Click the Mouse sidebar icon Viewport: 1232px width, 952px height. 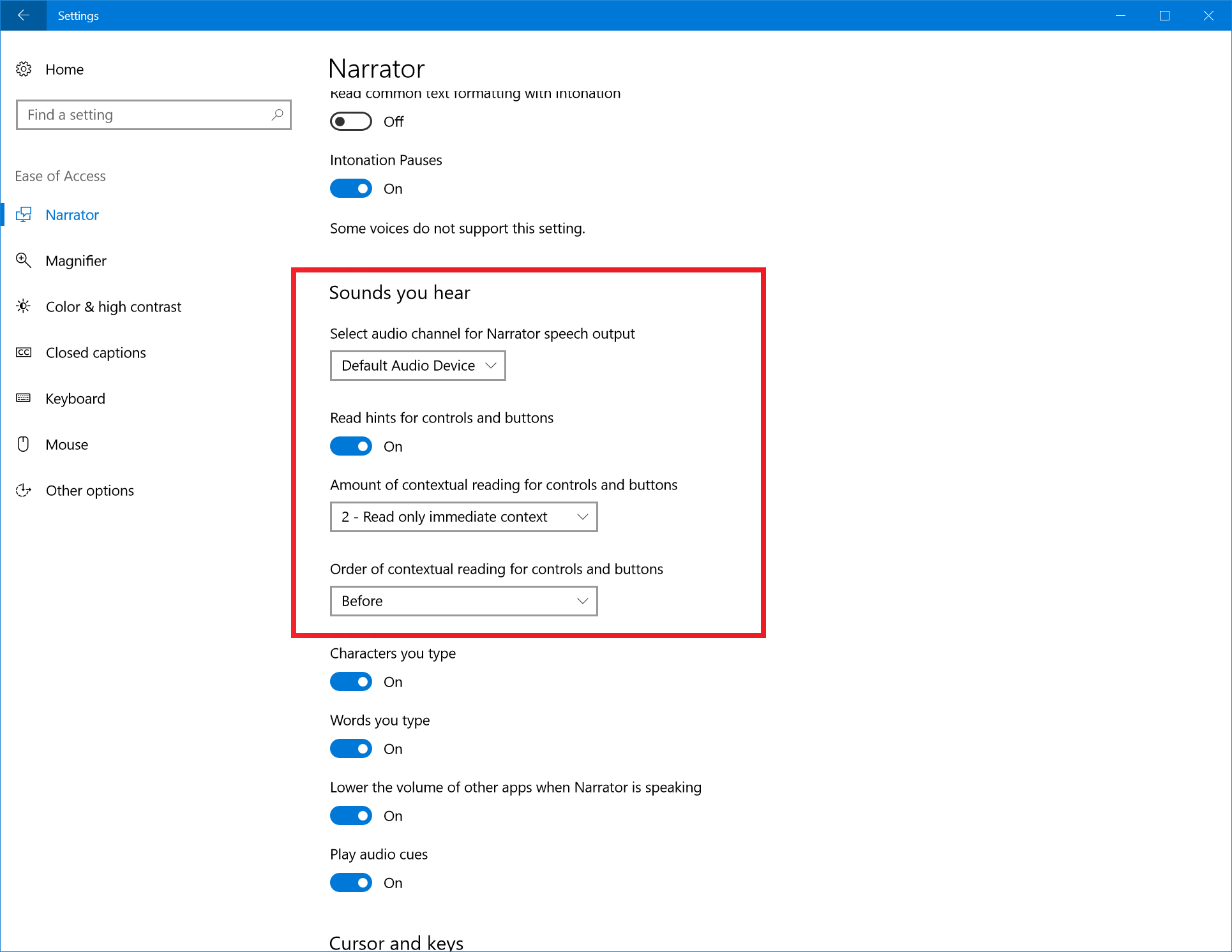pyautogui.click(x=24, y=444)
